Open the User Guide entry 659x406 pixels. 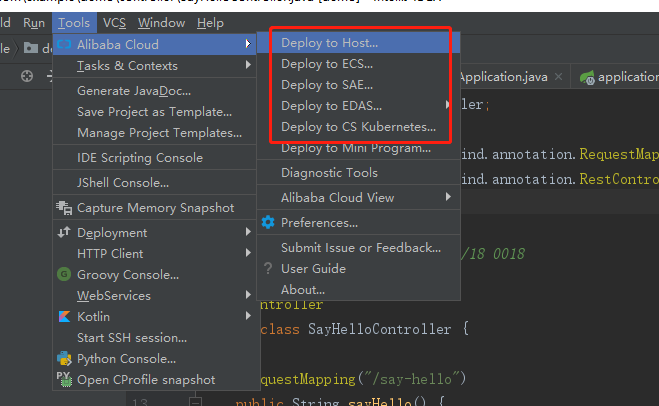(359, 269)
